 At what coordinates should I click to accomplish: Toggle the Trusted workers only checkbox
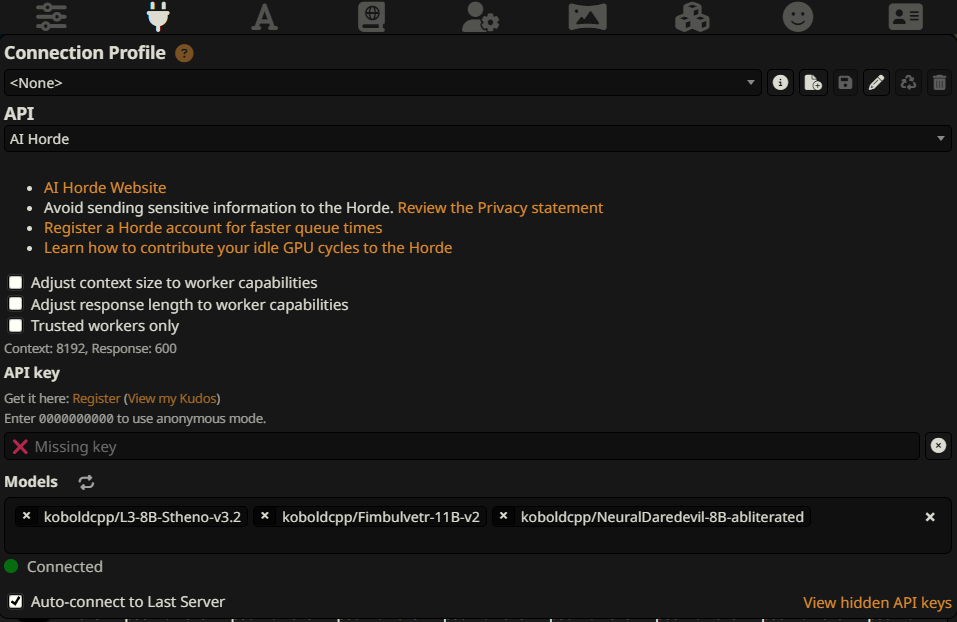15,325
